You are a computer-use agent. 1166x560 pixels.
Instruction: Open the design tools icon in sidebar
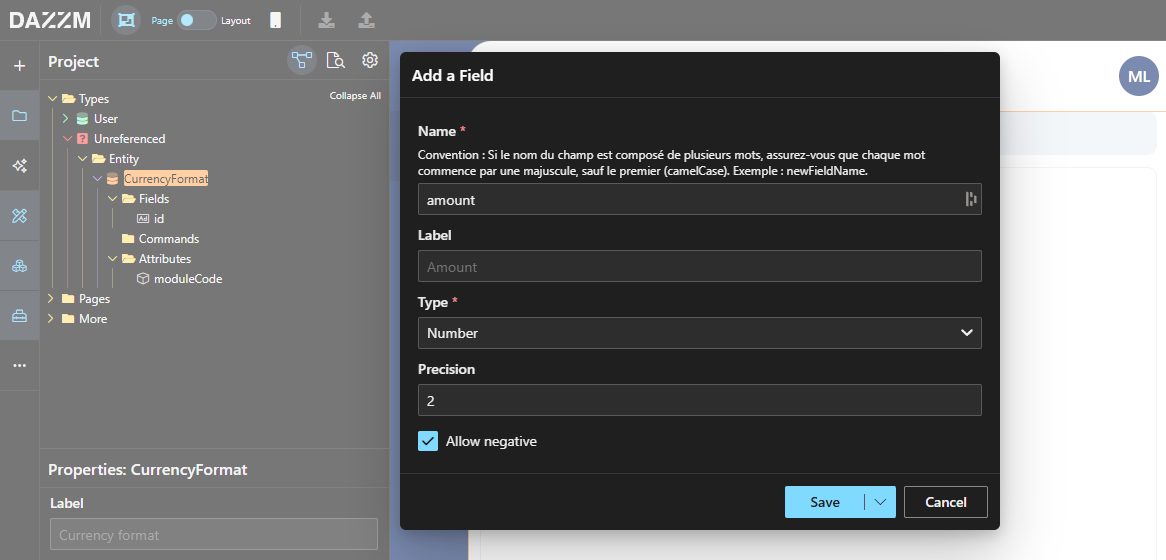click(x=19, y=216)
